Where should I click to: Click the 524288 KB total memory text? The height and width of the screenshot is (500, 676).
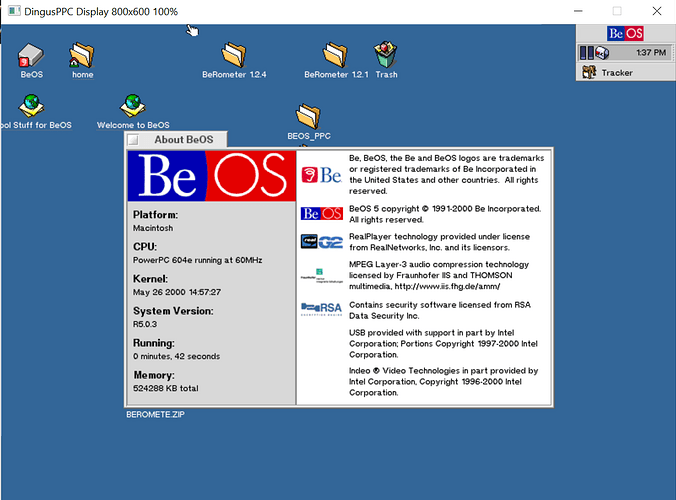(166, 388)
